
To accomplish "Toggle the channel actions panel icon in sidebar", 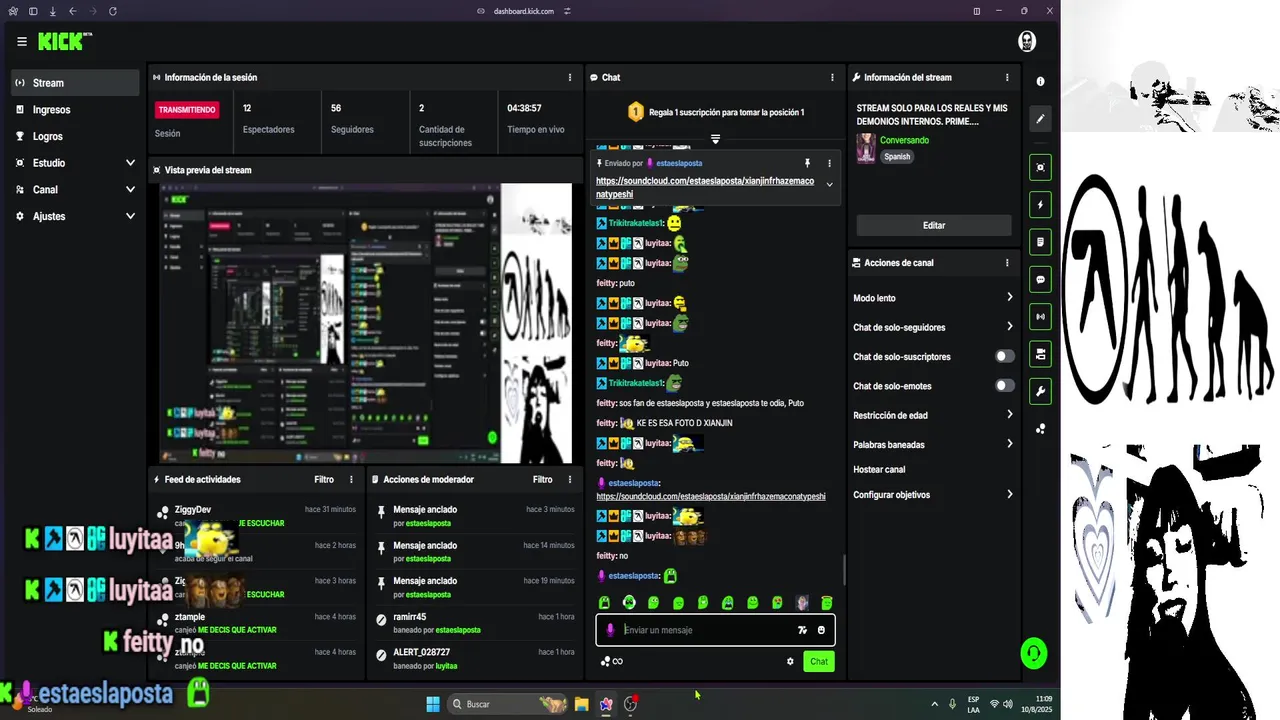I will coord(1040,354).
